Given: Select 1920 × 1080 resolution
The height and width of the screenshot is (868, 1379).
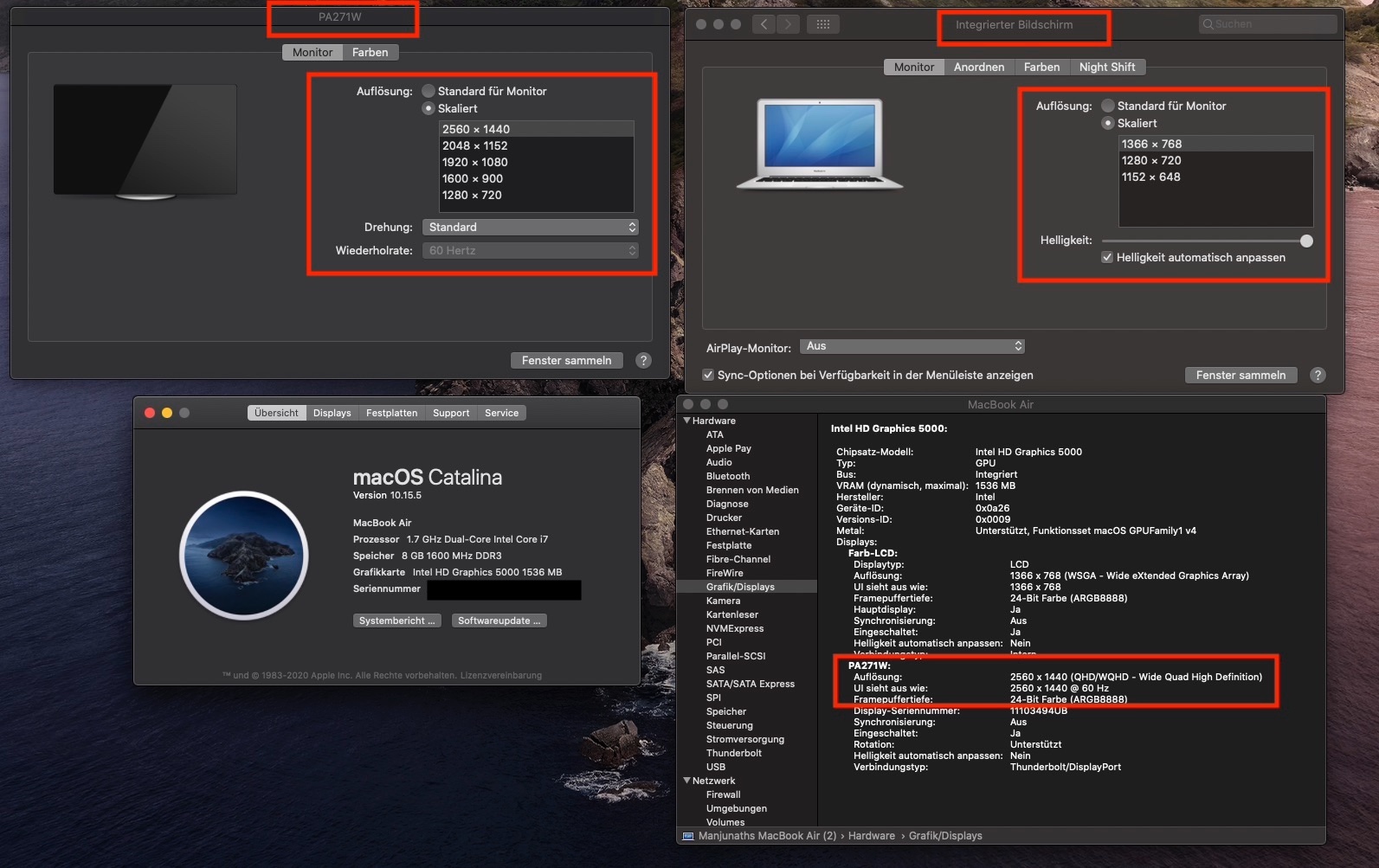Looking at the screenshot, I should (537, 162).
